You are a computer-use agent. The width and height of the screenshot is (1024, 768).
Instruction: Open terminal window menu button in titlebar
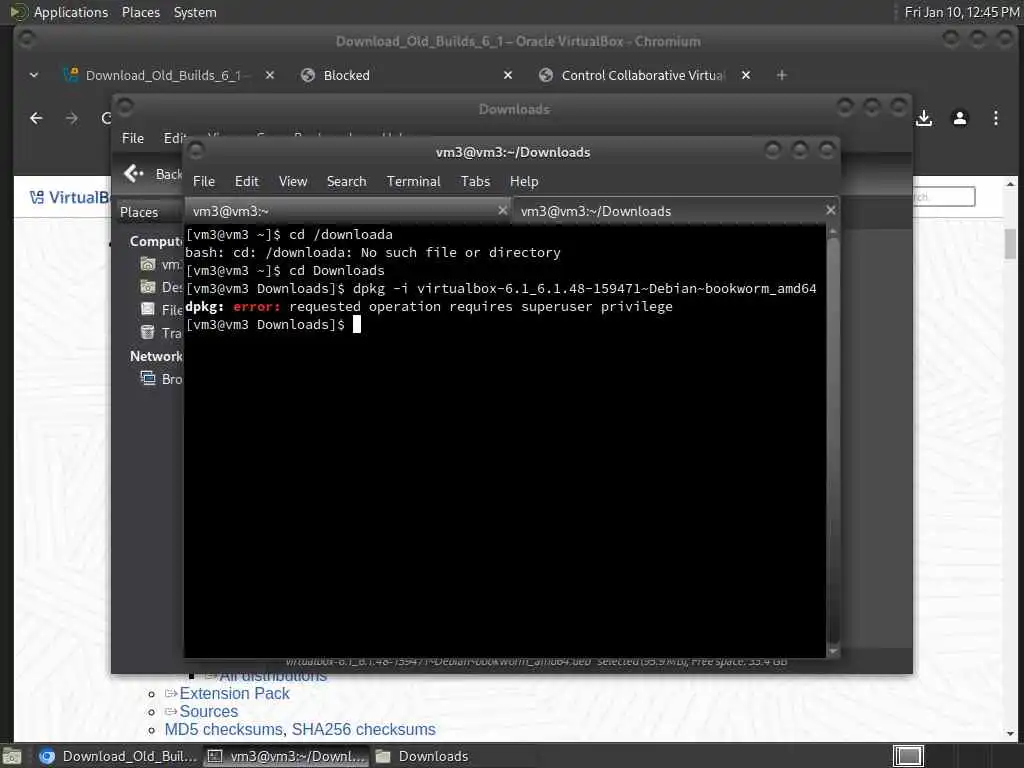click(196, 152)
